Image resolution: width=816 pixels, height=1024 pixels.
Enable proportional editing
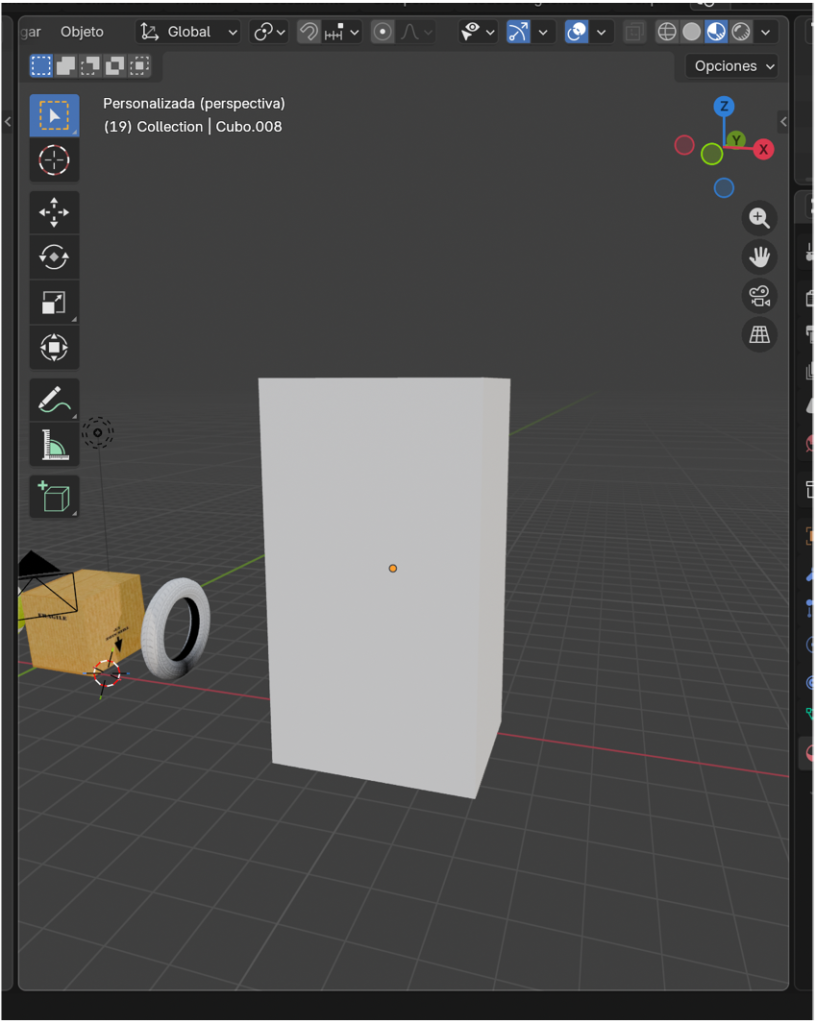pyautogui.click(x=382, y=31)
